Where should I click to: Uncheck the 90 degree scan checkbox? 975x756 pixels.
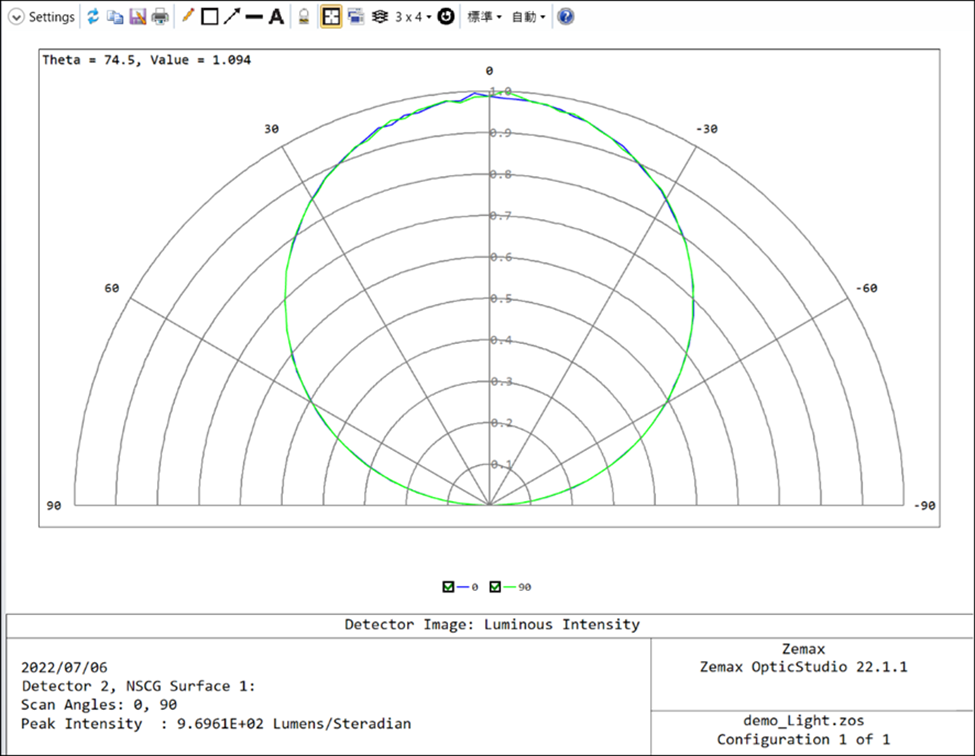pyautogui.click(x=495, y=587)
